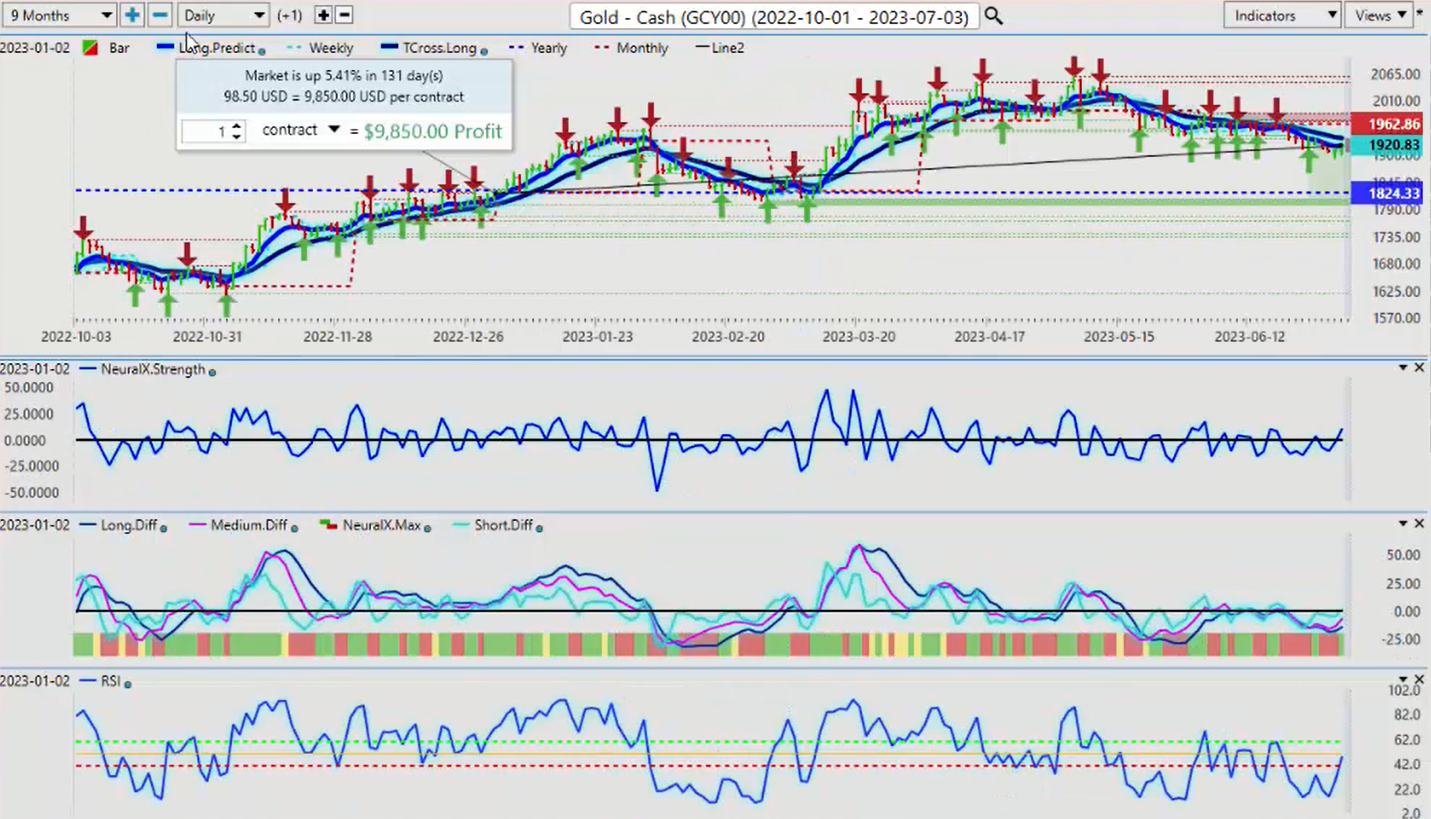Screen dimensions: 1431x819
Task: Open the small options arrow right of Views
Action: (x=1420, y=13)
